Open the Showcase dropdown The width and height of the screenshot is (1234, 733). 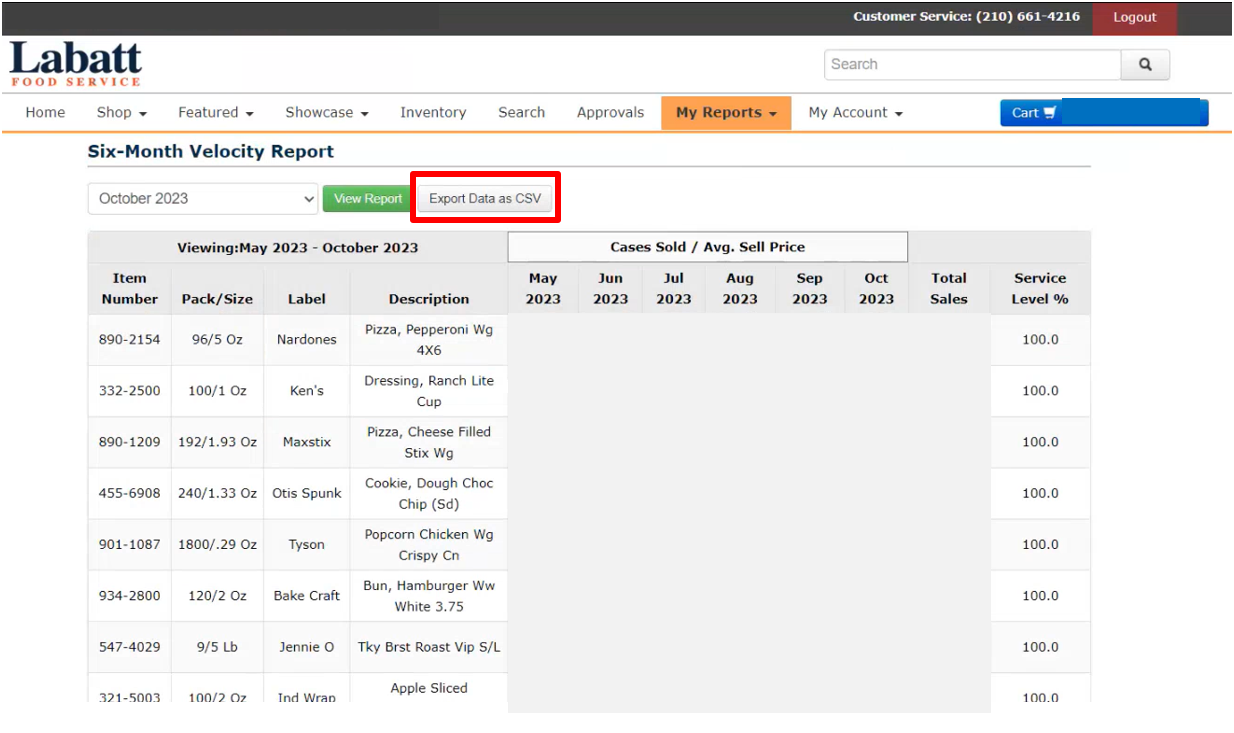[326, 112]
